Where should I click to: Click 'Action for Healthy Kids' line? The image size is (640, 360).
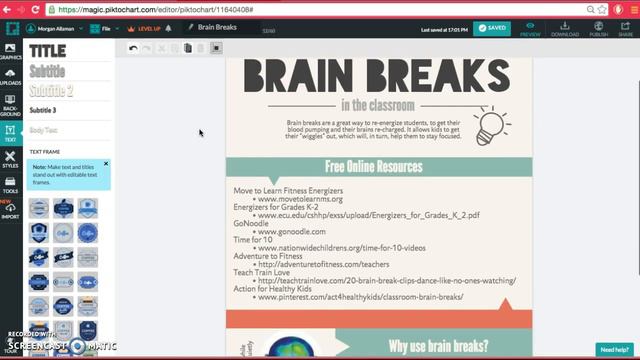coord(272,289)
